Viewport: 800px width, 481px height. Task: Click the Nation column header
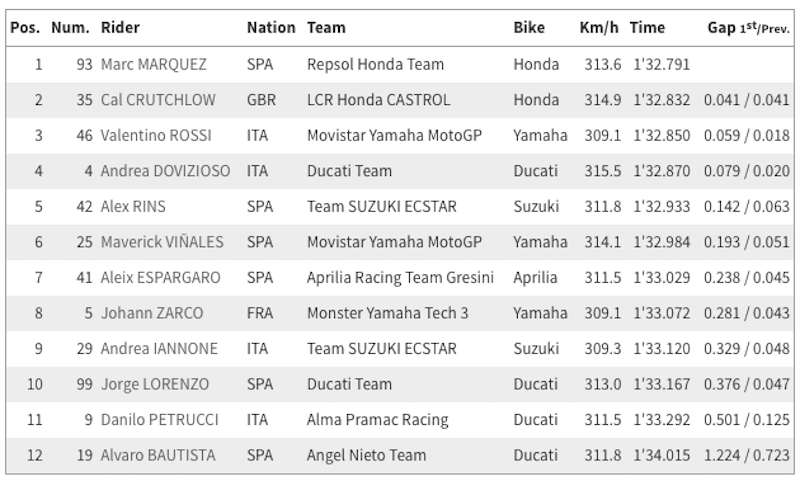[271, 28]
